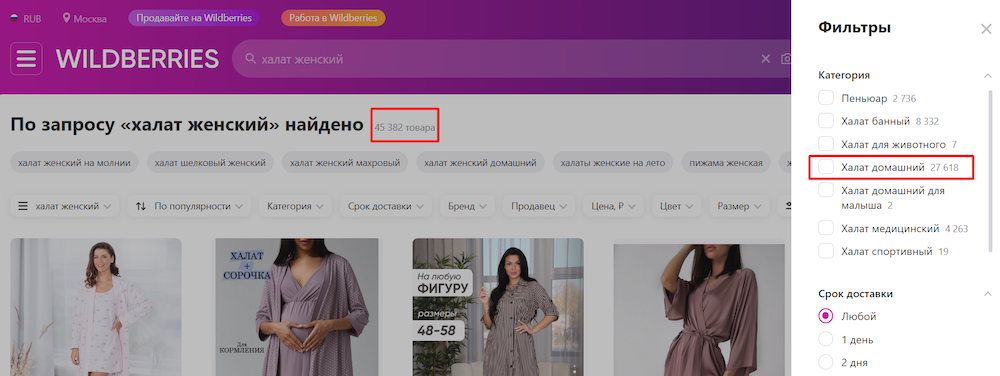Viewport: 1000px width, 376px height.
Task: Collapse the Срок доставки section chevron
Action: 988,294
